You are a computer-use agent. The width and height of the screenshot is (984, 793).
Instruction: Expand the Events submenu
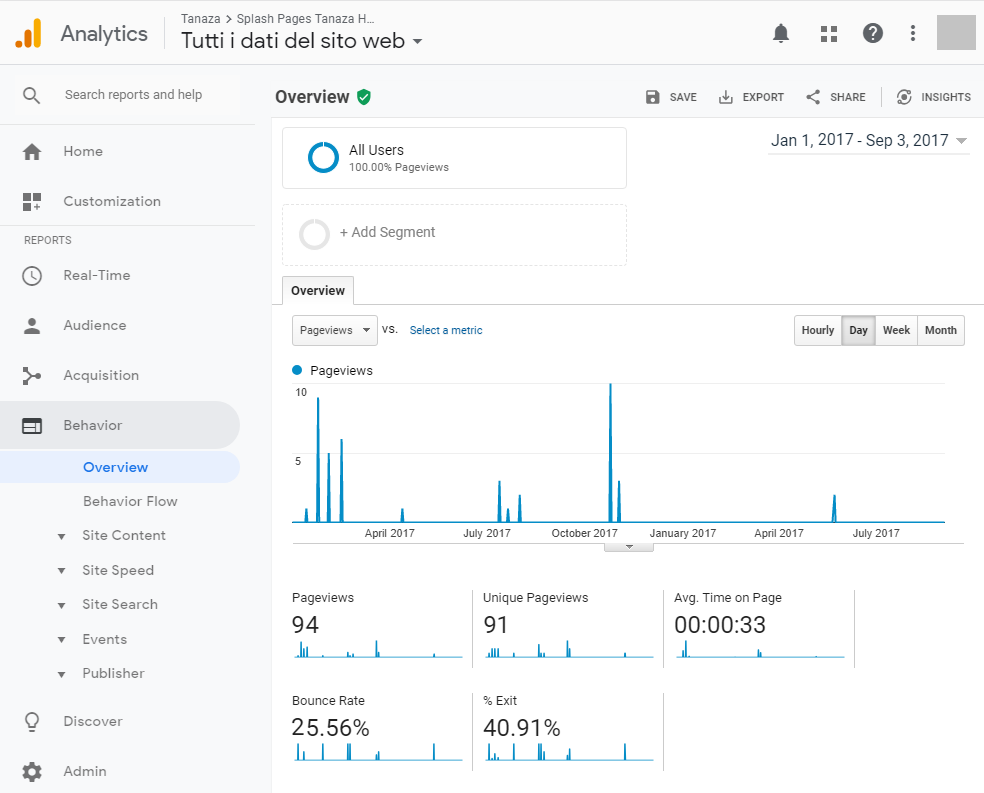coord(62,640)
